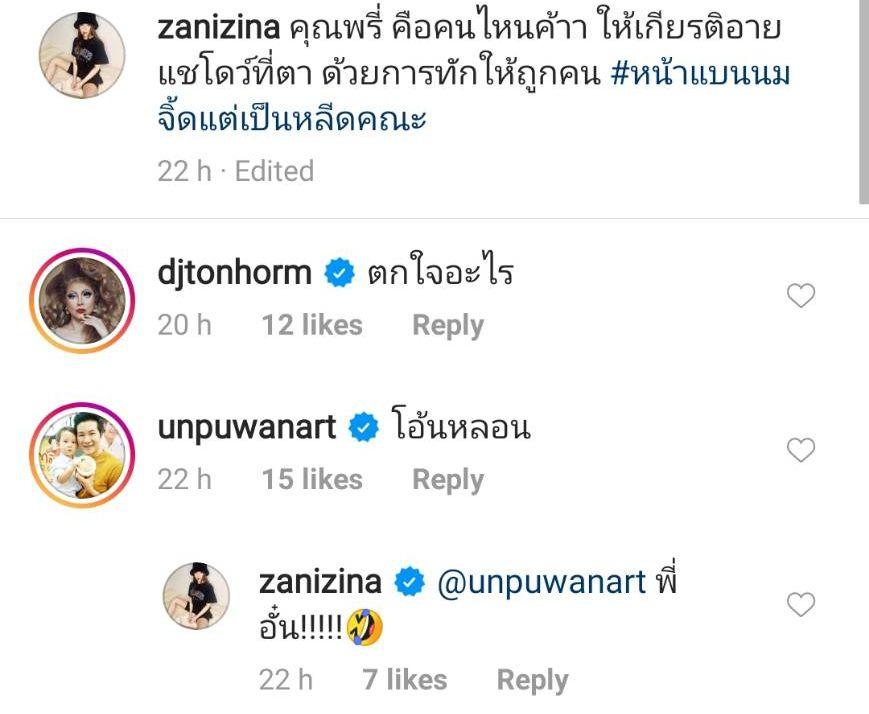The width and height of the screenshot is (869, 714).
Task: Click the scrollbar on the right edge
Action: [863, 102]
